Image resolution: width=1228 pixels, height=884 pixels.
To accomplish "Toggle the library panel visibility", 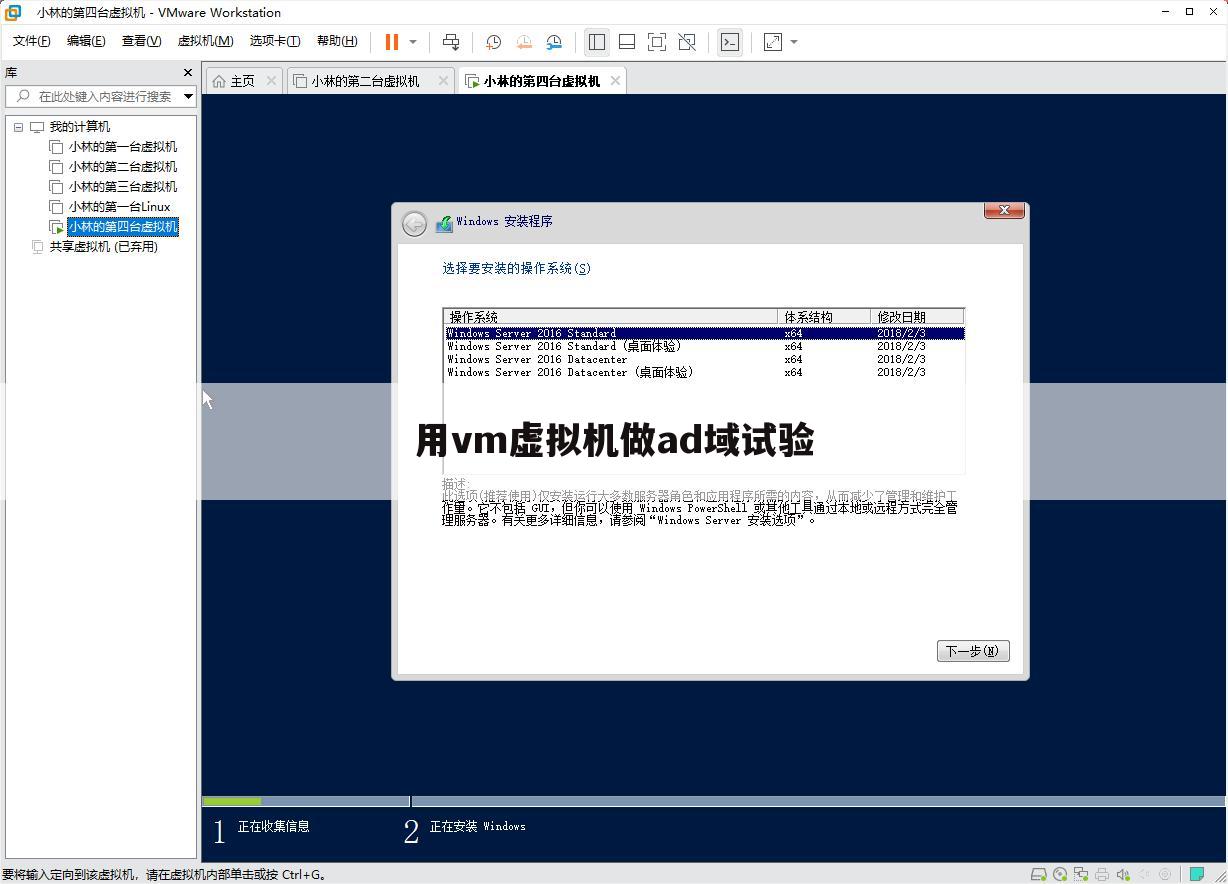I will pyautogui.click(x=597, y=42).
